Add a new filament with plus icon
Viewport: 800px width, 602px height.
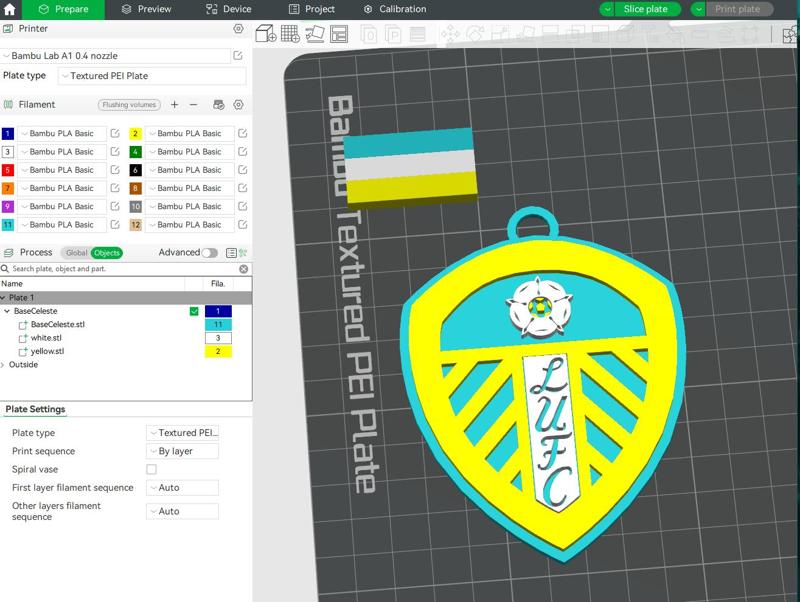tap(174, 104)
